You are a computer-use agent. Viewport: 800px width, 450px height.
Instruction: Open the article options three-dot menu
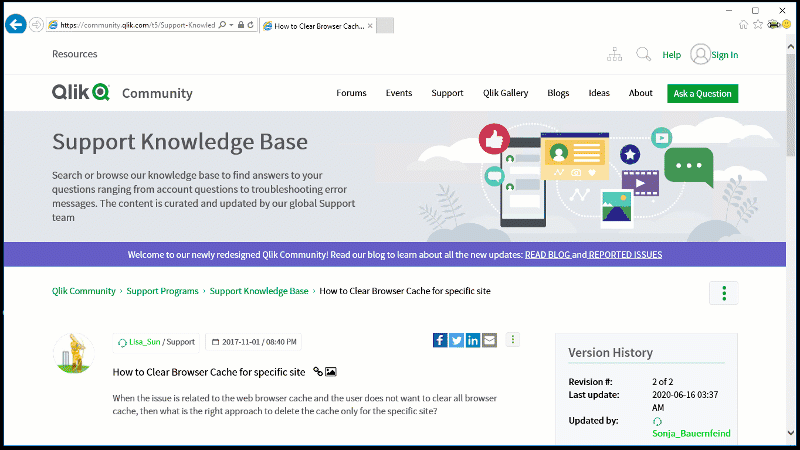tap(513, 340)
